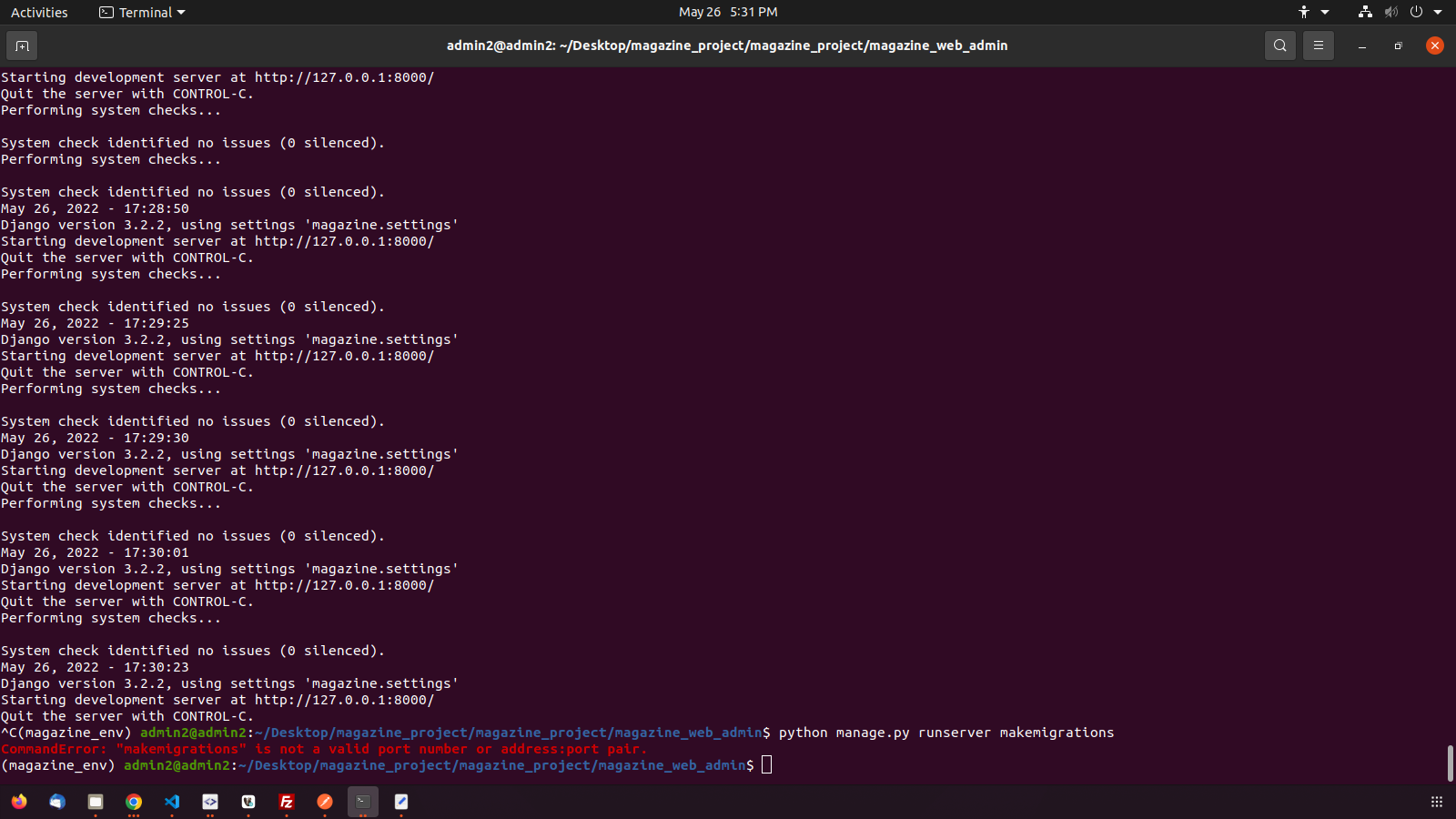Click the muted volume indicator
1456x819 pixels.
(1390, 13)
